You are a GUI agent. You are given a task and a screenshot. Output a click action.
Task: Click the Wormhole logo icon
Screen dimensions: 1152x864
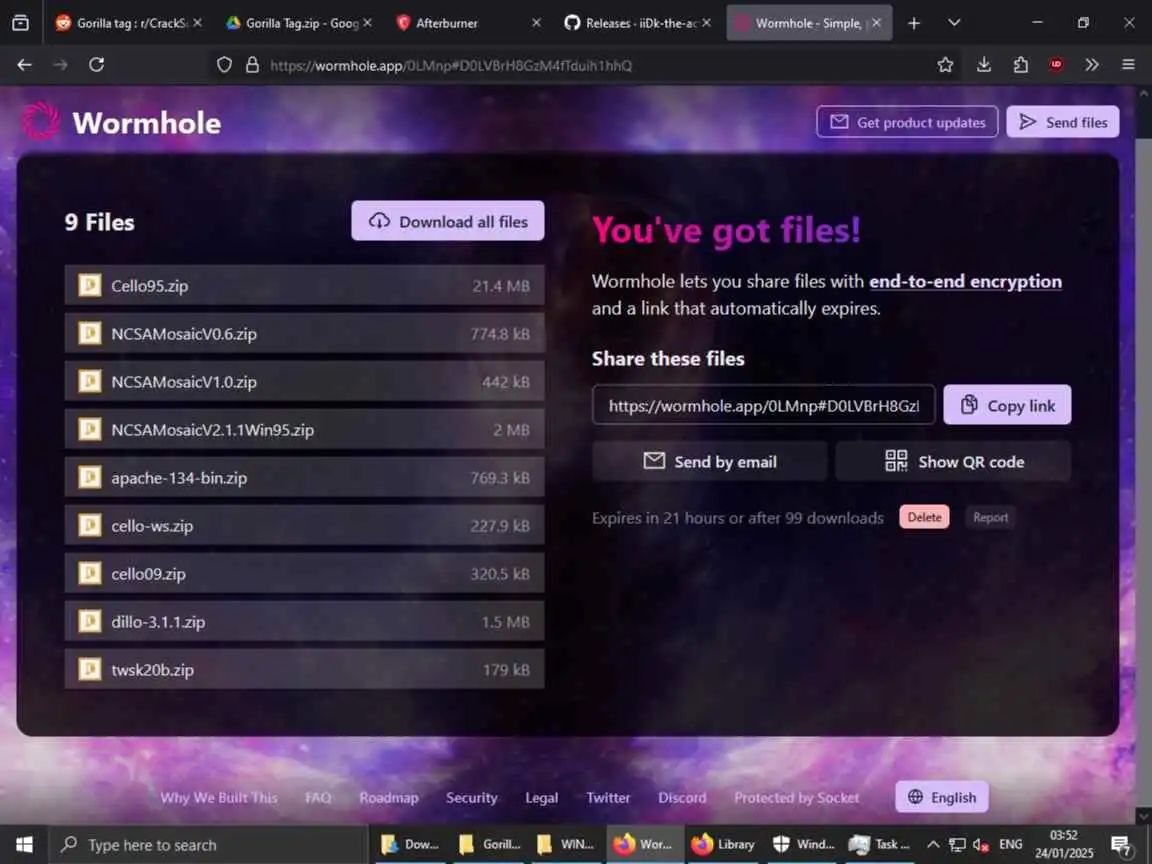point(40,120)
